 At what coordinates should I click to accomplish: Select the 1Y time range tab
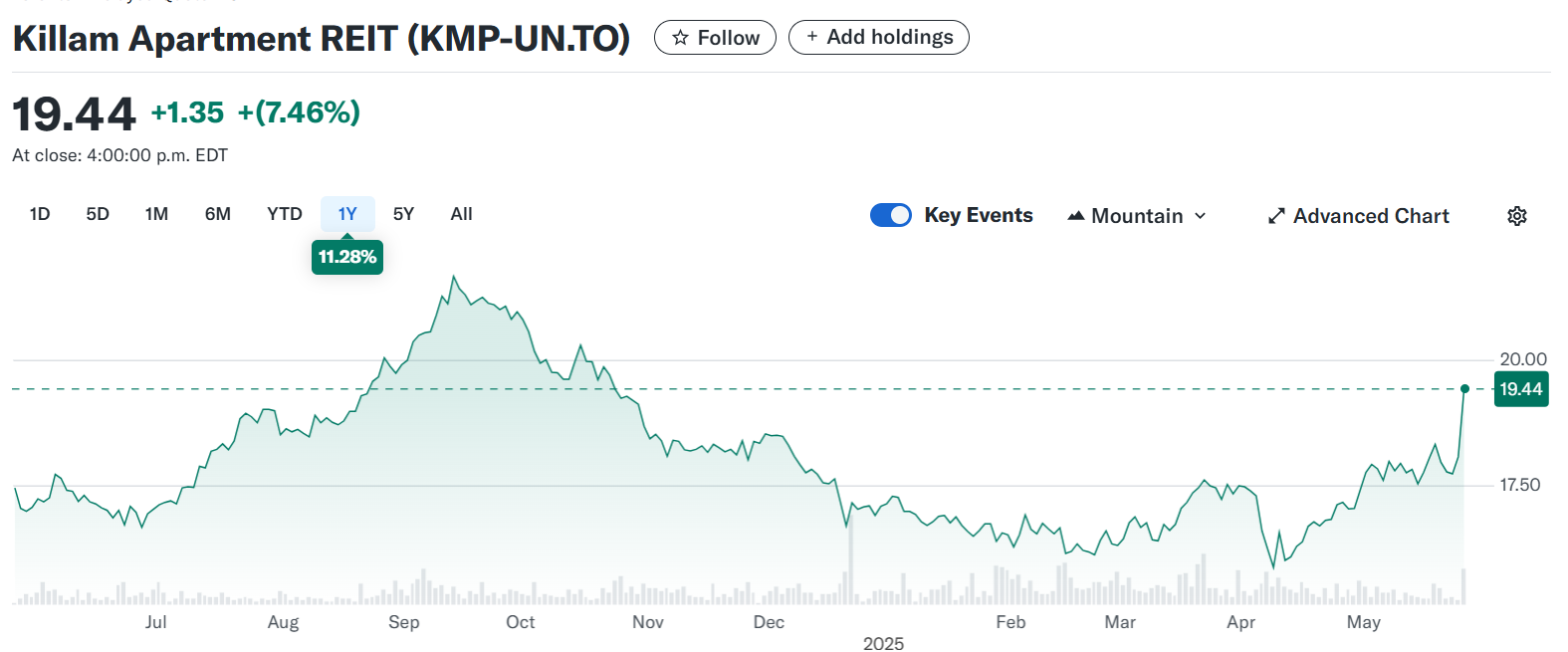[347, 214]
